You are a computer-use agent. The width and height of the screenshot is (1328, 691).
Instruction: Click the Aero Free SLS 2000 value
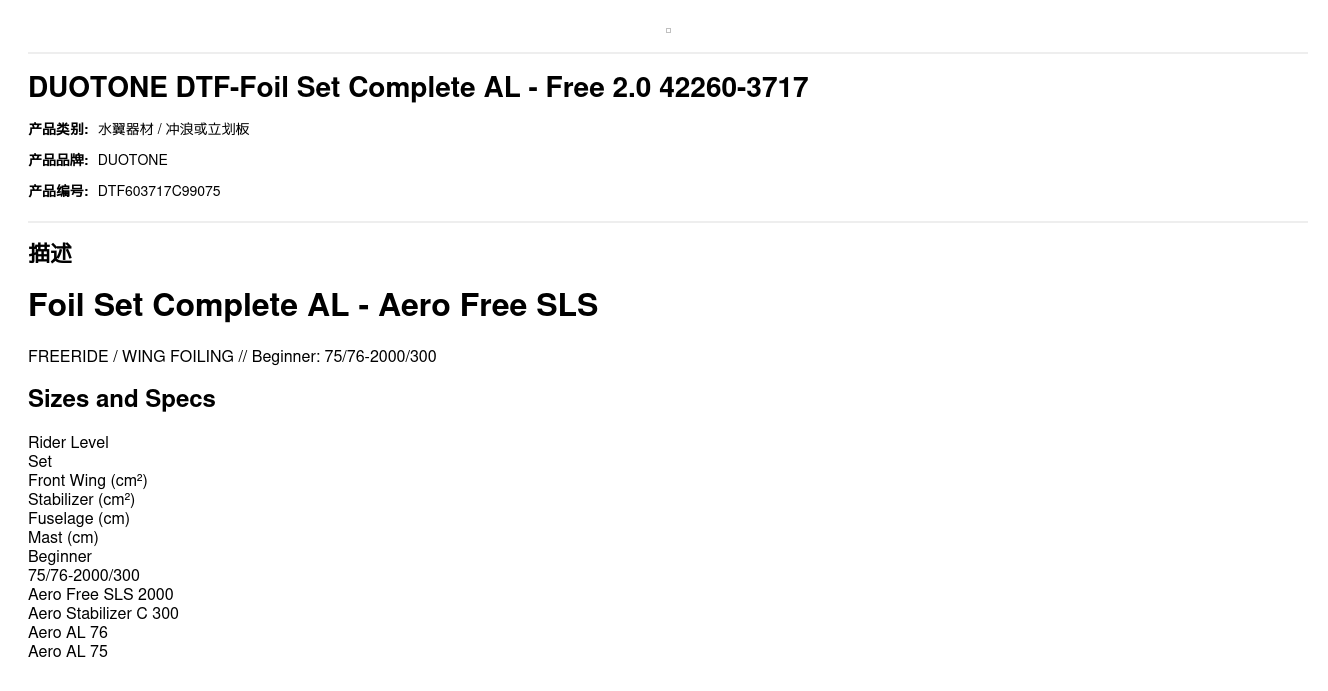(101, 595)
